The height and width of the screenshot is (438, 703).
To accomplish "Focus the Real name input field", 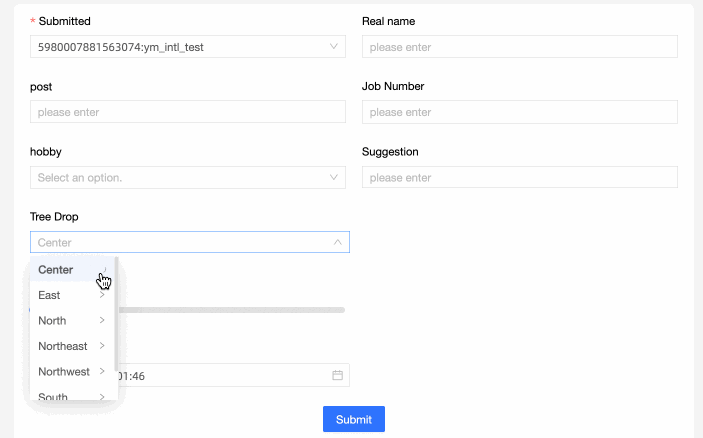I will tap(520, 47).
